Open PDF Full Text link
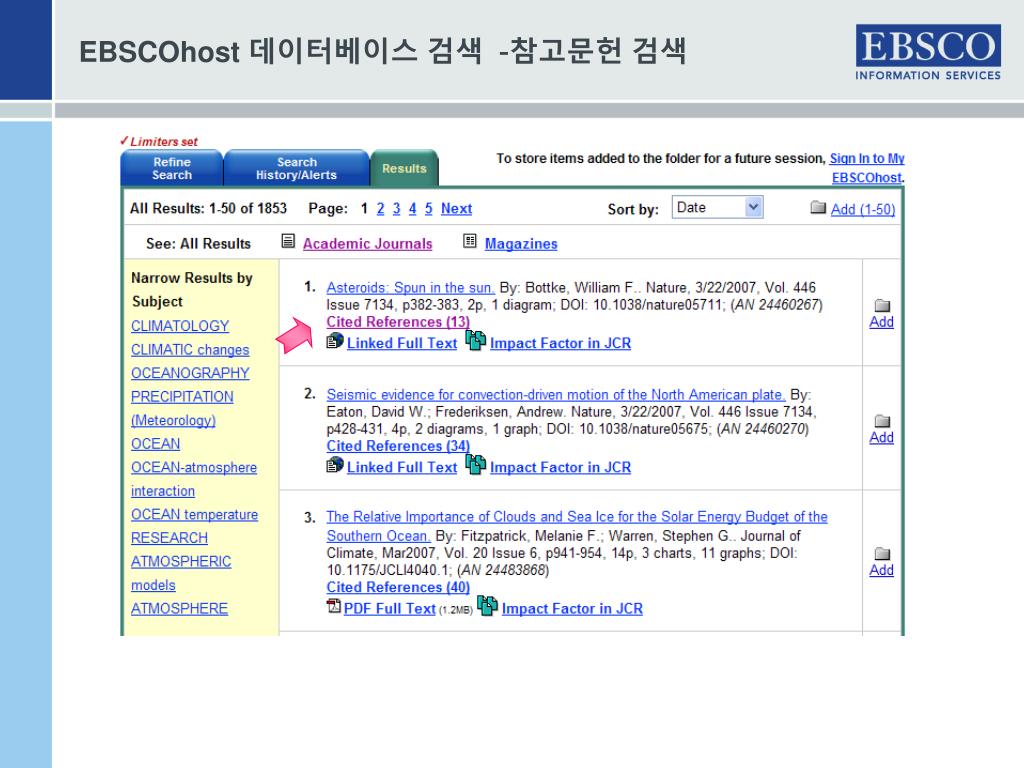The image size is (1024, 768). pyautogui.click(x=390, y=609)
